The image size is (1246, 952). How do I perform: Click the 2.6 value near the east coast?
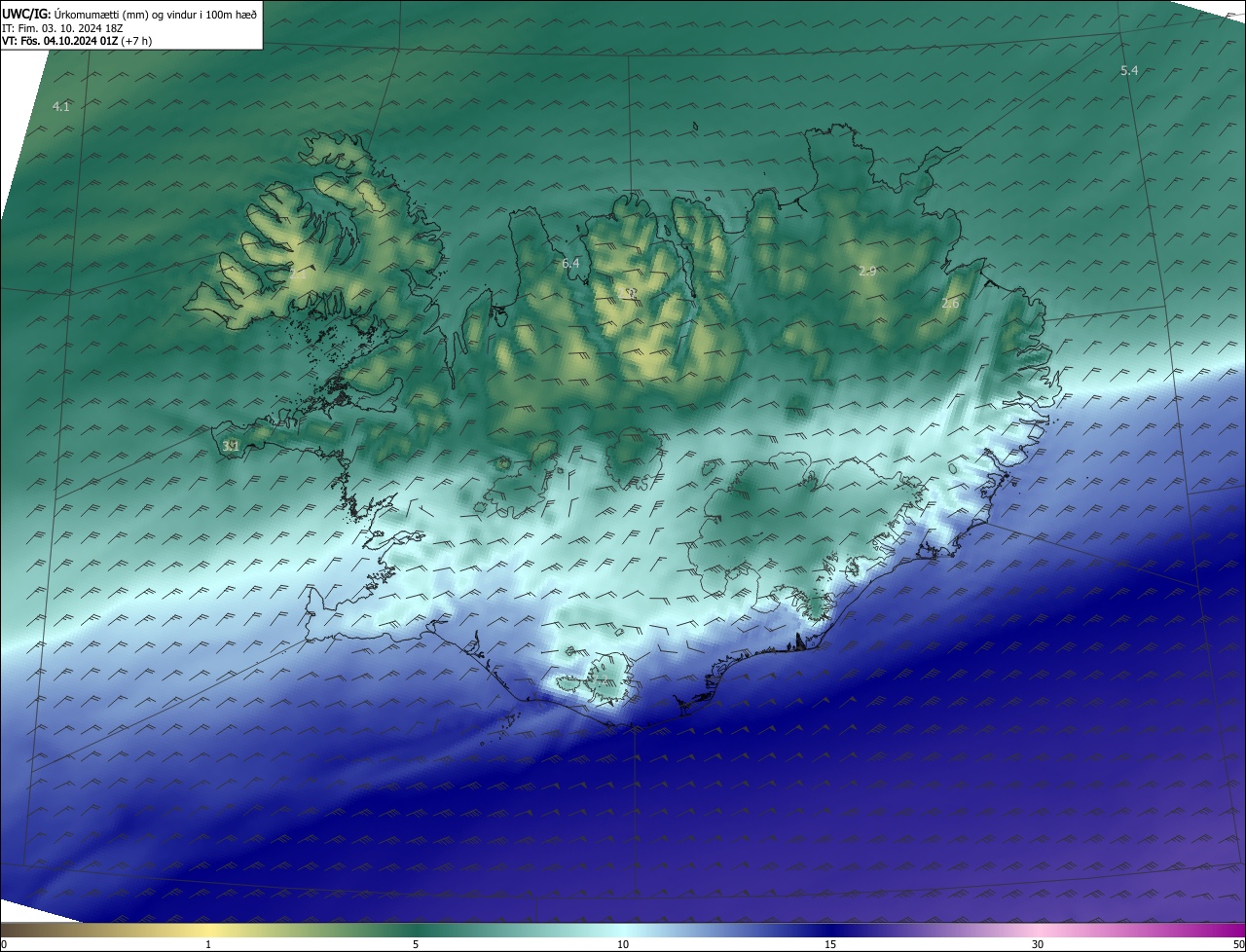point(950,304)
